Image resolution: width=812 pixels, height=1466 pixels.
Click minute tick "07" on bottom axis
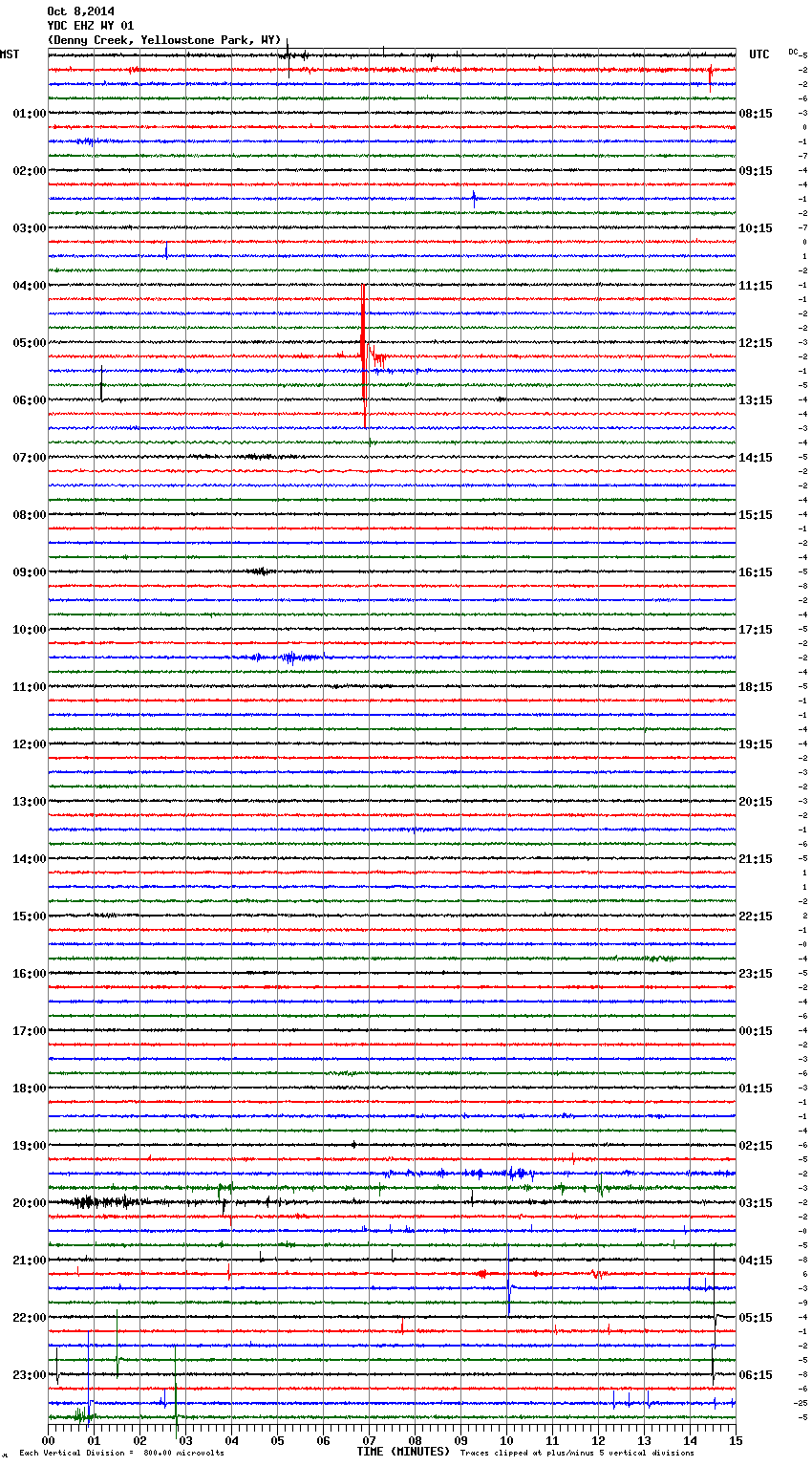pos(369,1439)
